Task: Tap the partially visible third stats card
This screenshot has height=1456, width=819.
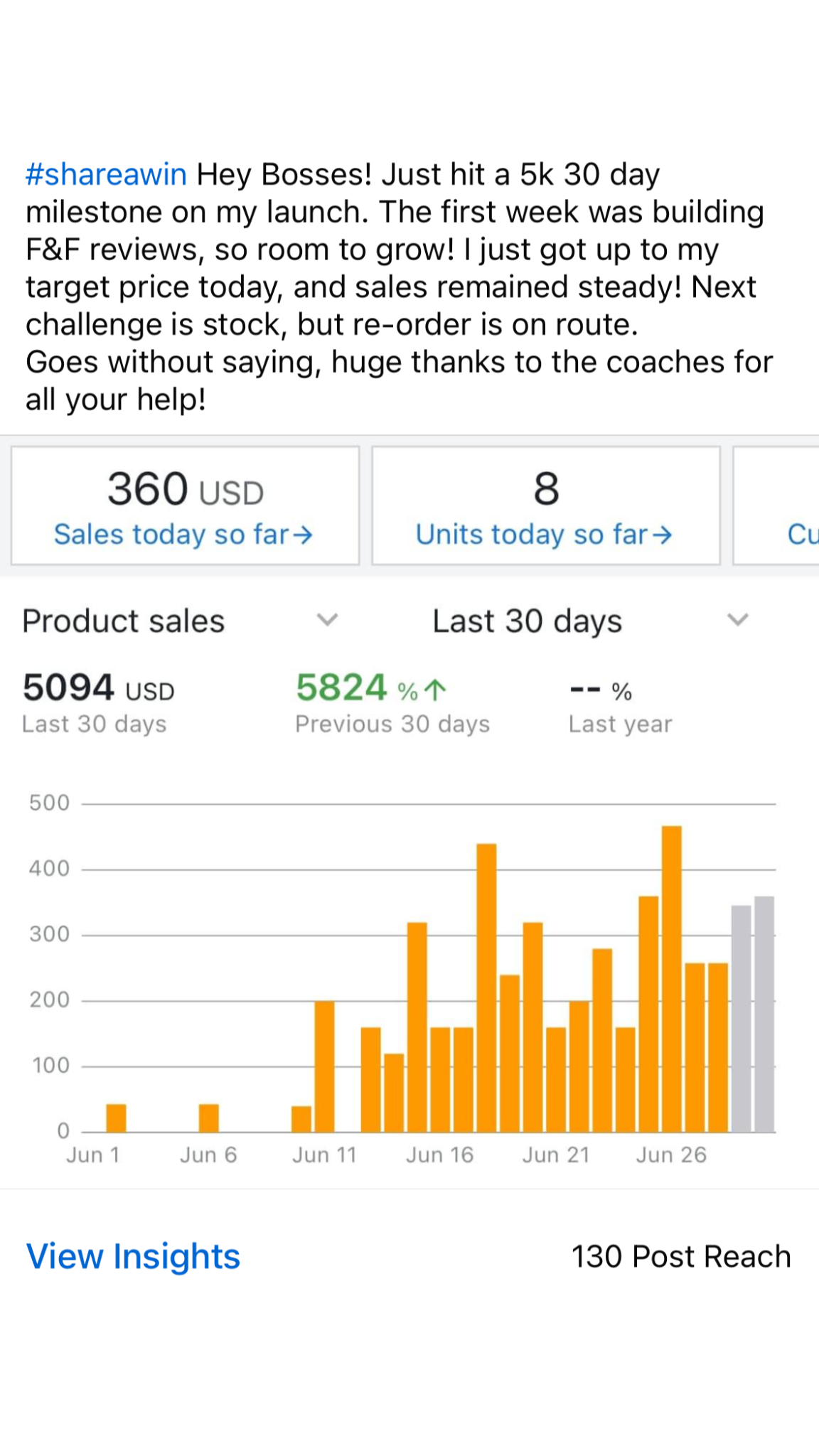Action: pyautogui.click(x=778, y=505)
